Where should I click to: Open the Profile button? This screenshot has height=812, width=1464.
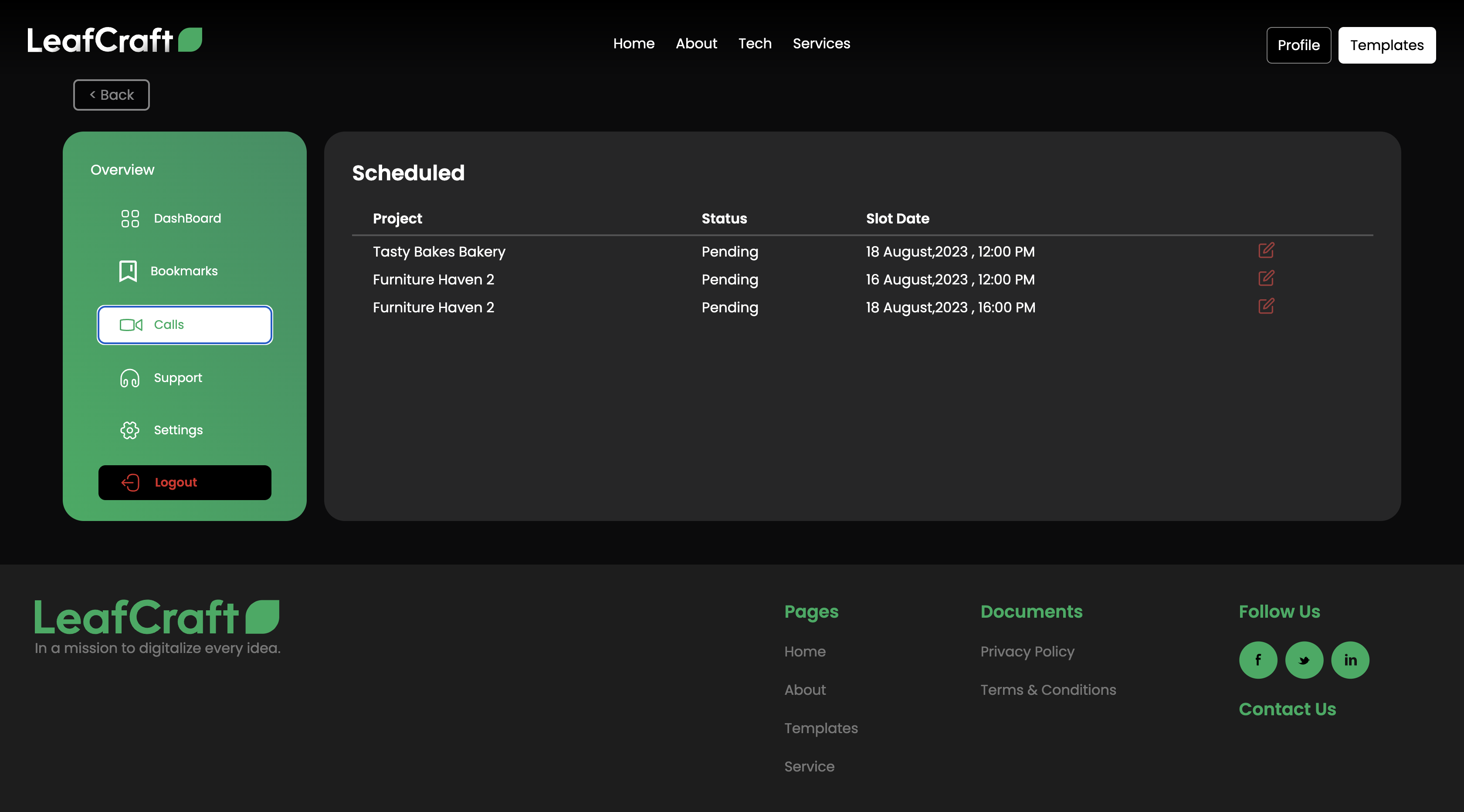click(x=1298, y=45)
